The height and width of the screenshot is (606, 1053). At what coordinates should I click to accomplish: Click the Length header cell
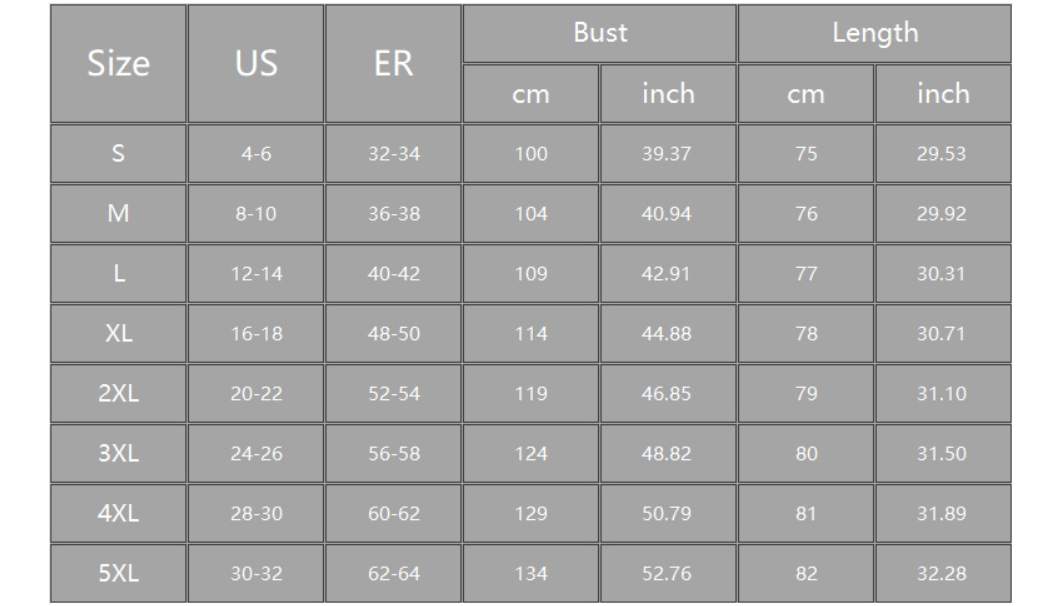(874, 34)
